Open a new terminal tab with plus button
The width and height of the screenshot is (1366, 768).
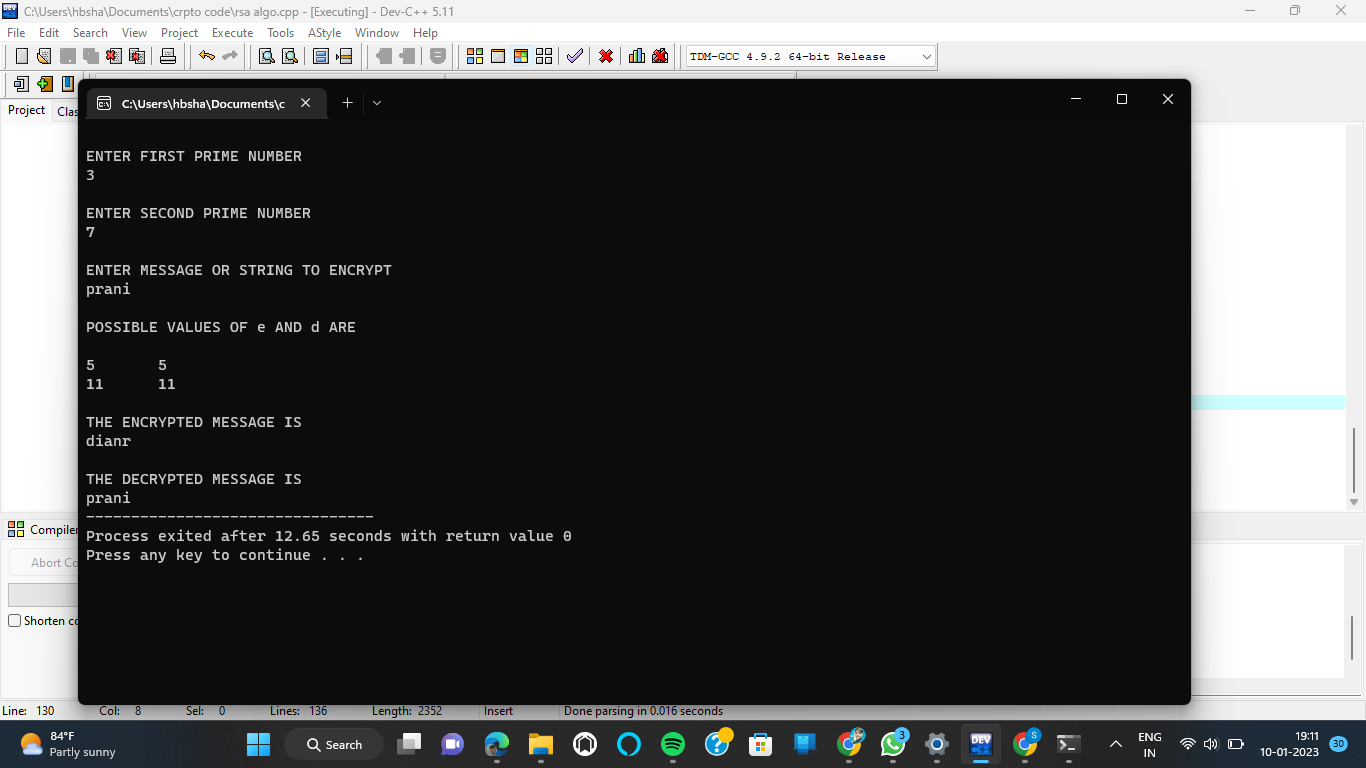point(347,102)
